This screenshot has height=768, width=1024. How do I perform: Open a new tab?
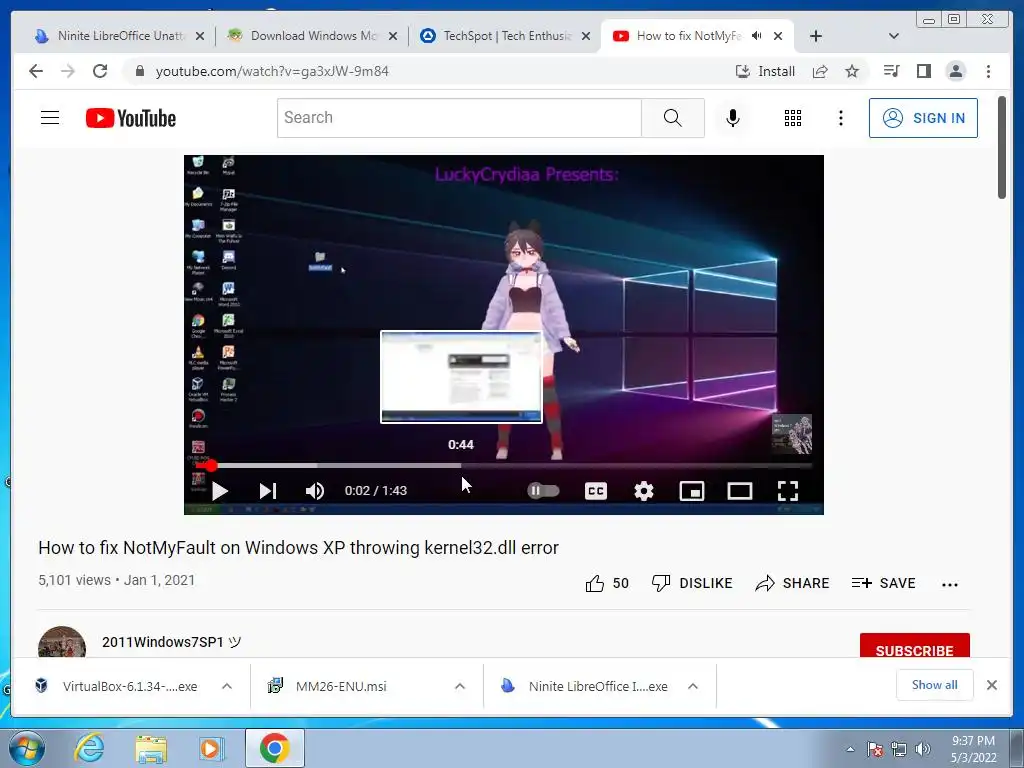(x=816, y=36)
